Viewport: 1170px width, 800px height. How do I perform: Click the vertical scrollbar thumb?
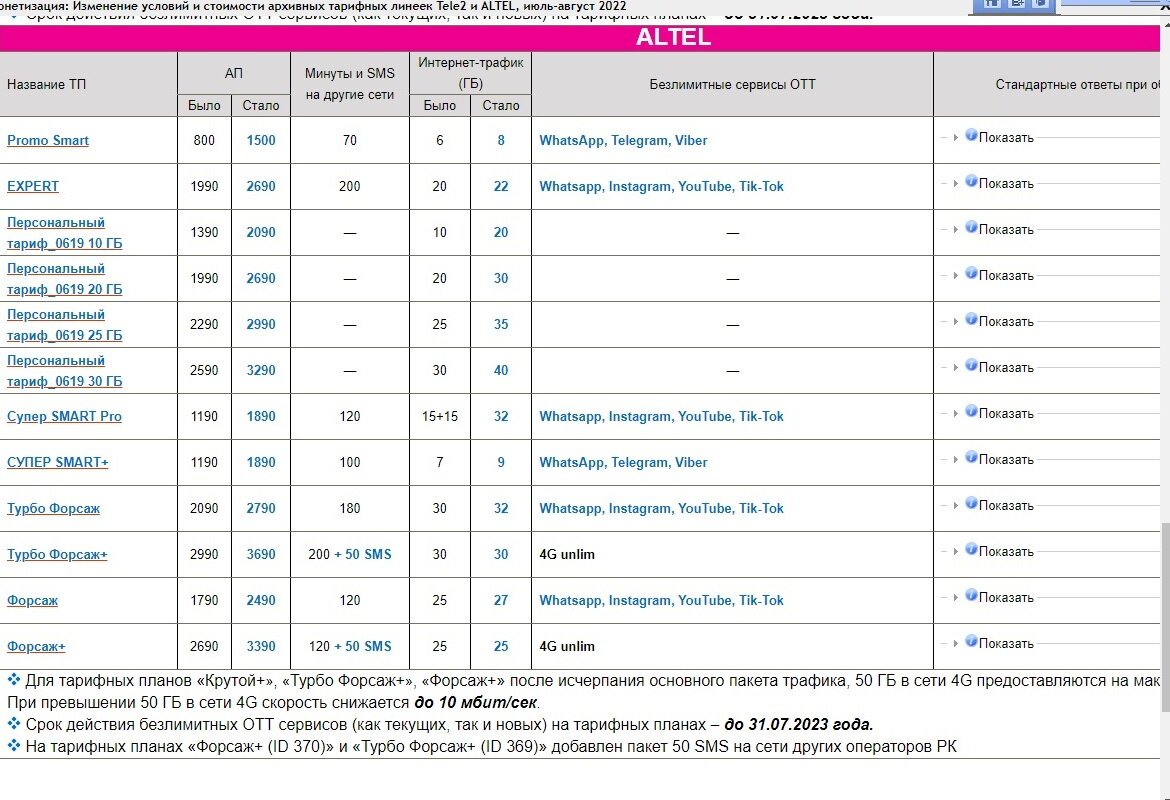[1166, 616]
